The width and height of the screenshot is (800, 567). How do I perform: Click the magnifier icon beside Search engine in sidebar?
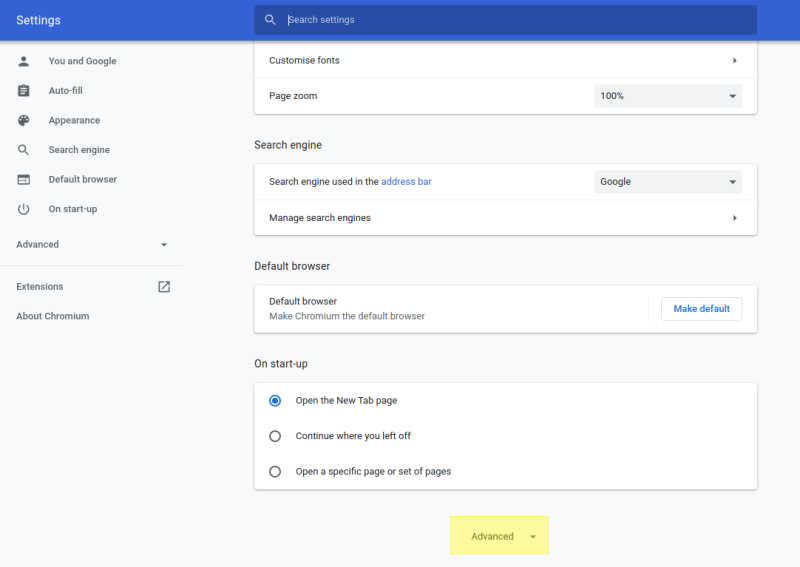[23, 150]
